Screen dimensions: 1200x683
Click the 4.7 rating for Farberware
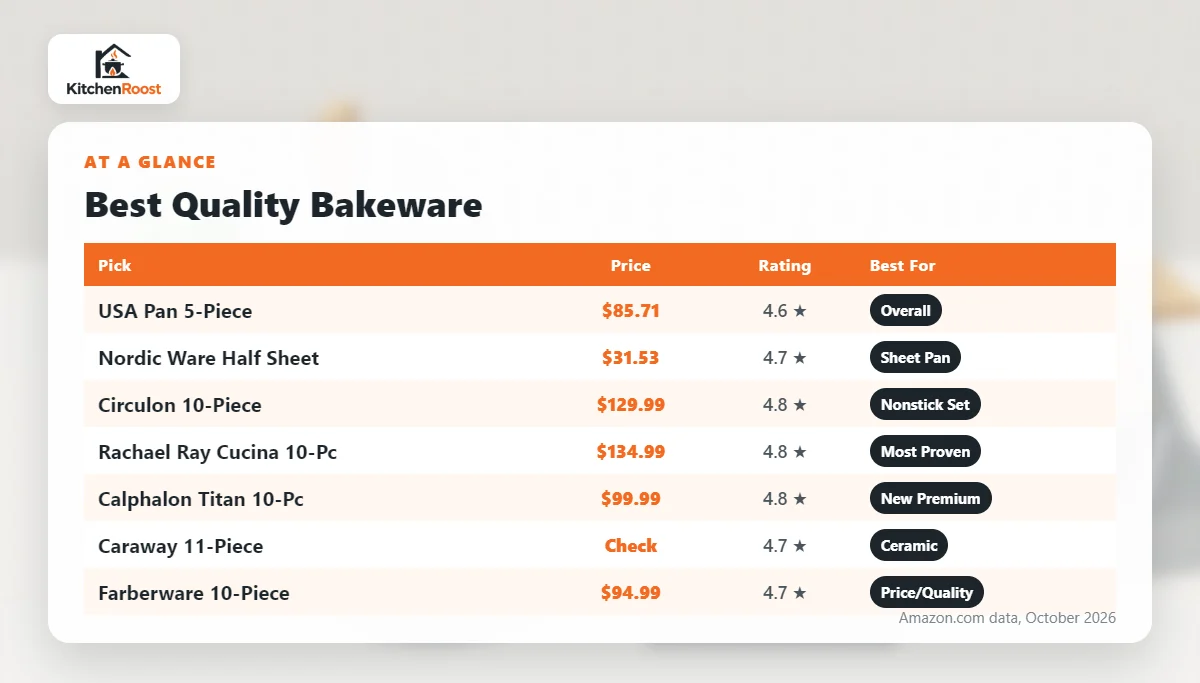[x=785, y=593]
